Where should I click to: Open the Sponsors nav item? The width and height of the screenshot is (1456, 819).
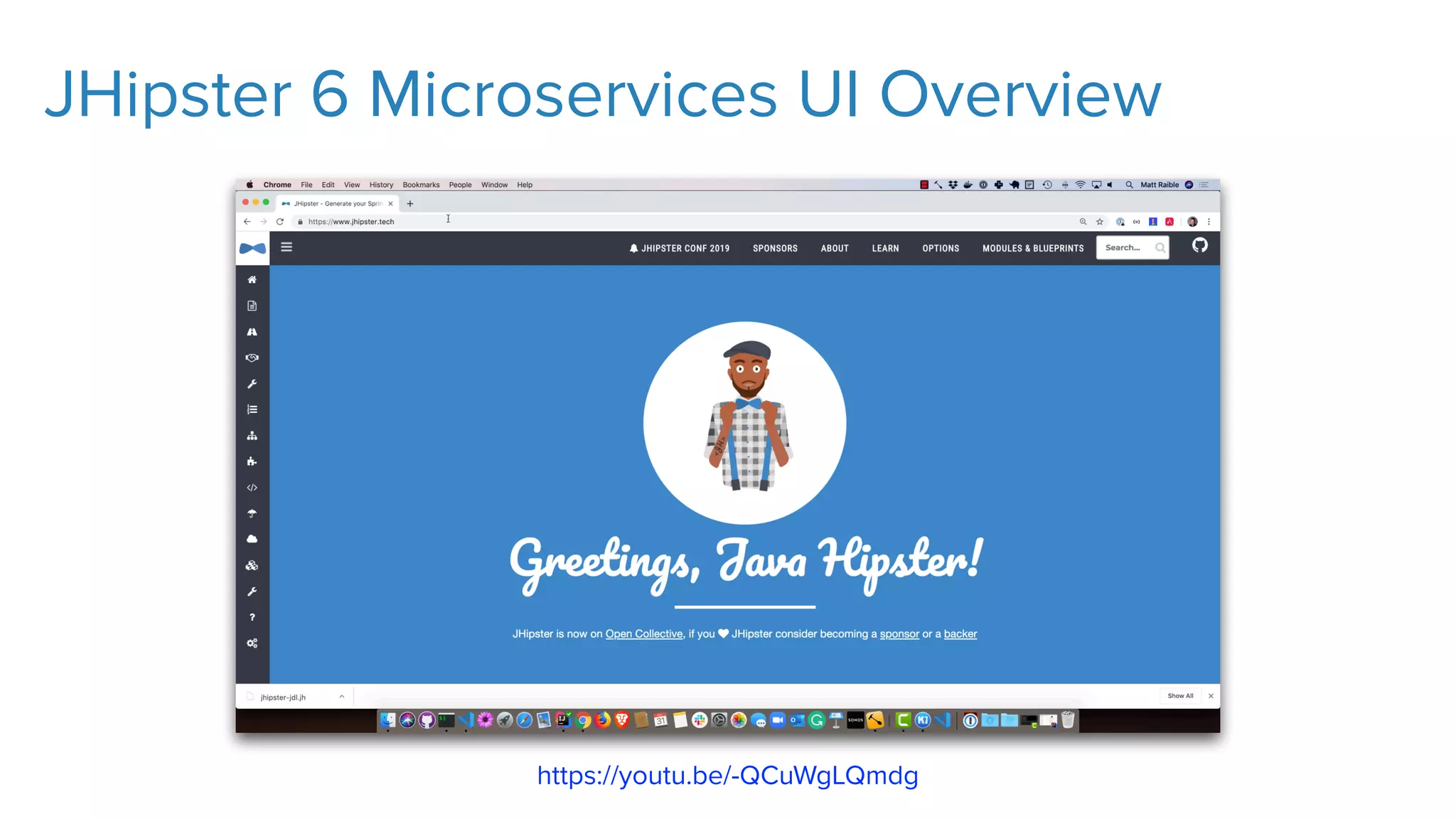[775, 248]
